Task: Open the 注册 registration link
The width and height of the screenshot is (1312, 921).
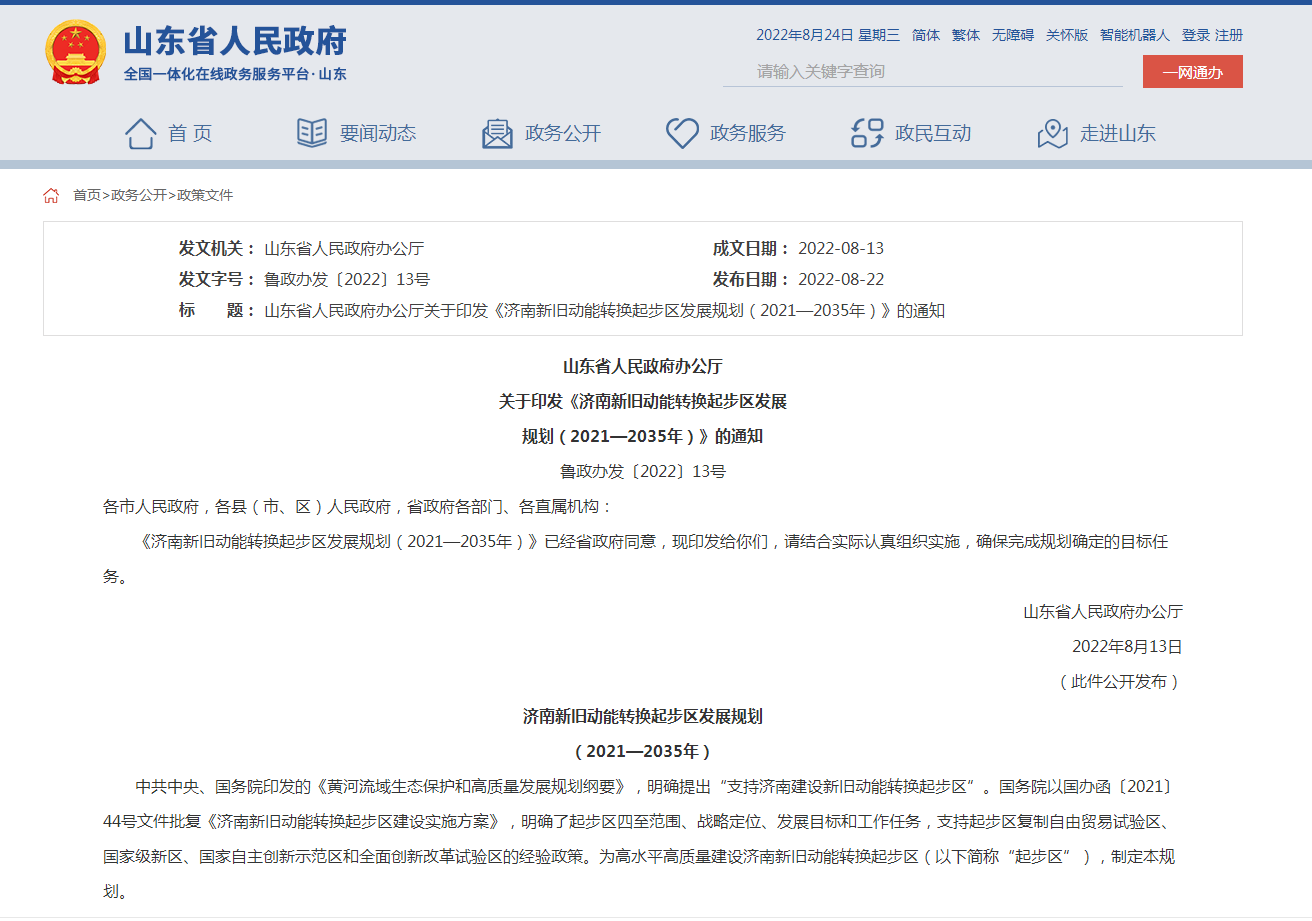Action: 1228,34
